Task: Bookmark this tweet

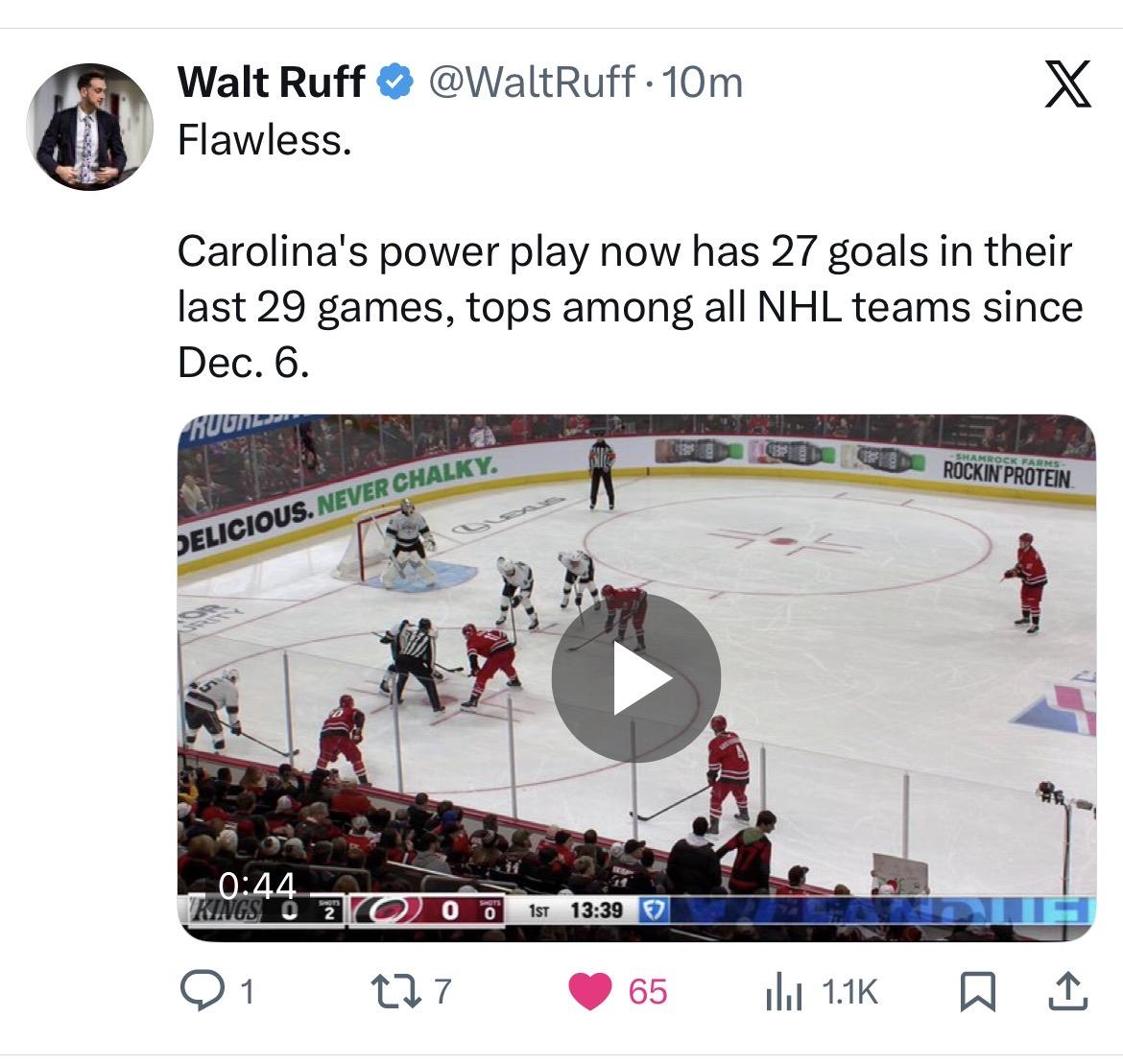Action: click(x=976, y=991)
